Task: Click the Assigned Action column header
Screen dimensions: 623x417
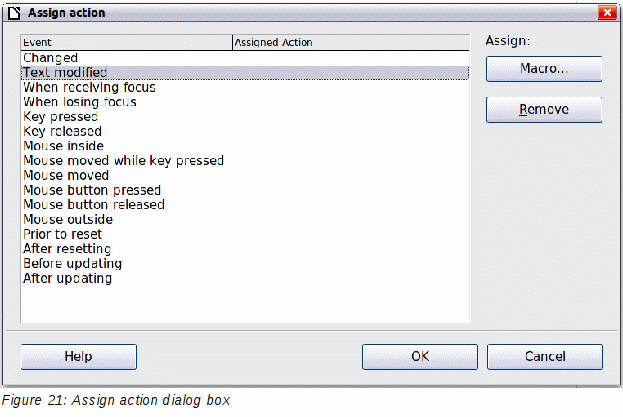Action: coord(351,42)
